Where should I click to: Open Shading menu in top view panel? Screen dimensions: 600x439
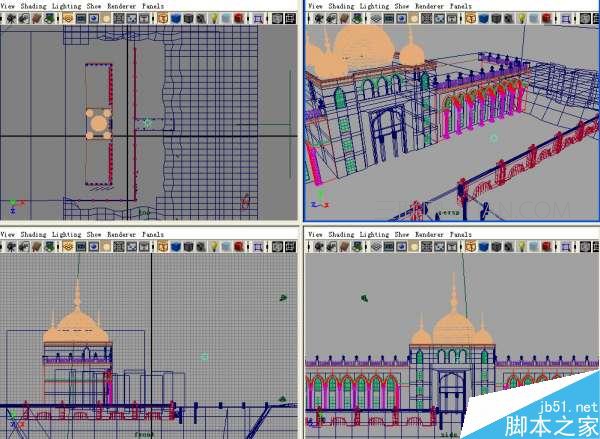pyautogui.click(x=33, y=6)
